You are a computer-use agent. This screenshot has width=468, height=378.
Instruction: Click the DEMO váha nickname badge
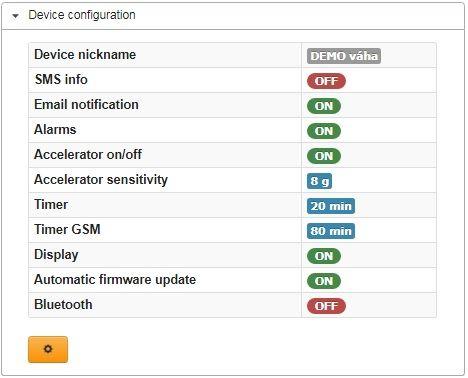[x=344, y=56]
